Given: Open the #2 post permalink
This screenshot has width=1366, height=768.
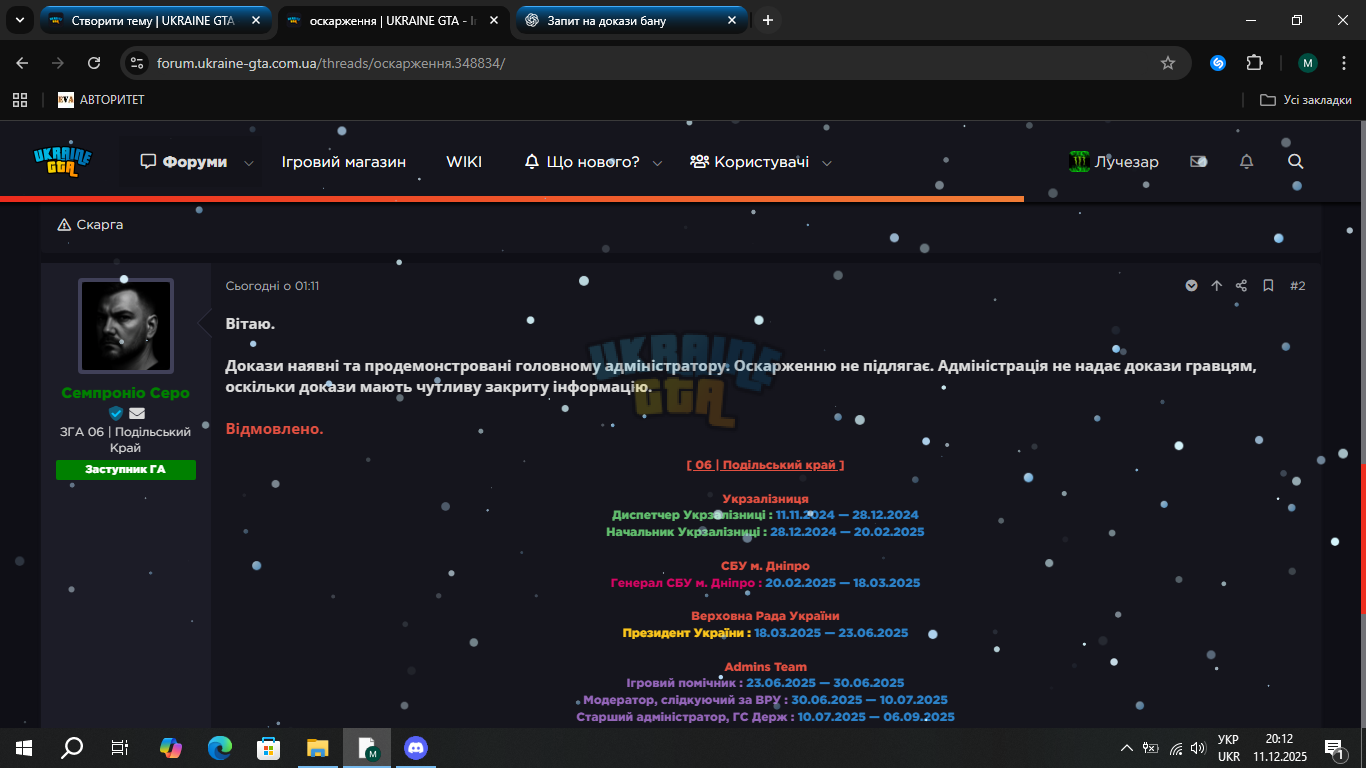Looking at the screenshot, I should point(1298,286).
